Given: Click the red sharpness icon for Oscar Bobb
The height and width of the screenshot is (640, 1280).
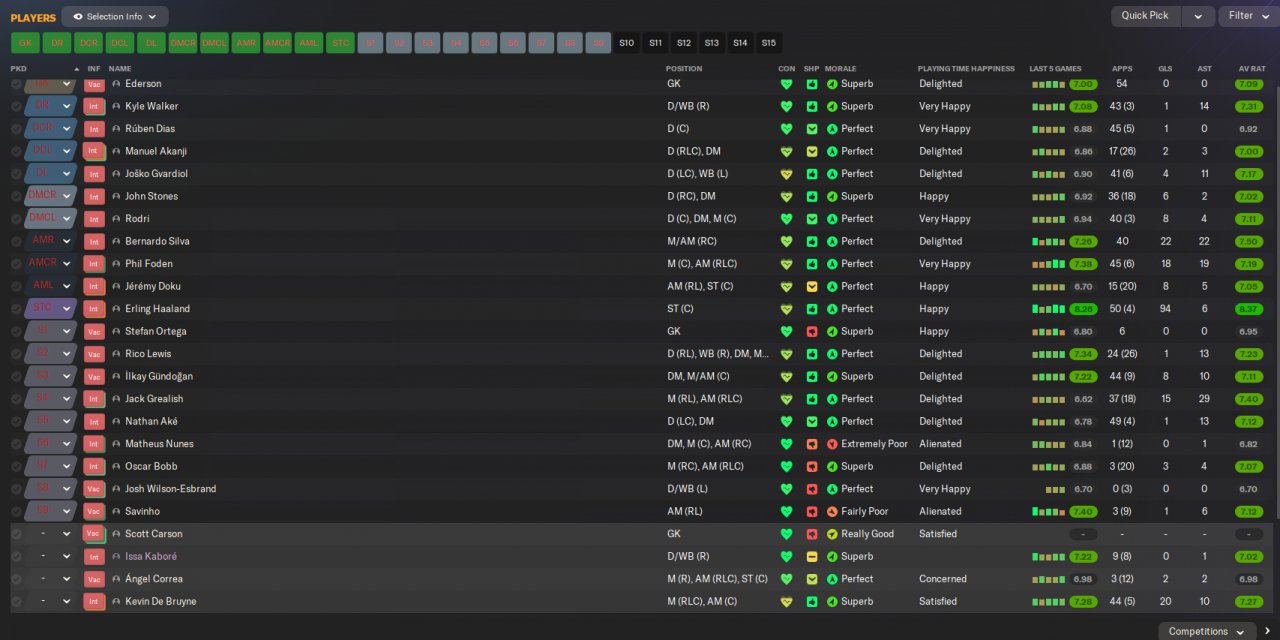Looking at the screenshot, I should point(812,466).
